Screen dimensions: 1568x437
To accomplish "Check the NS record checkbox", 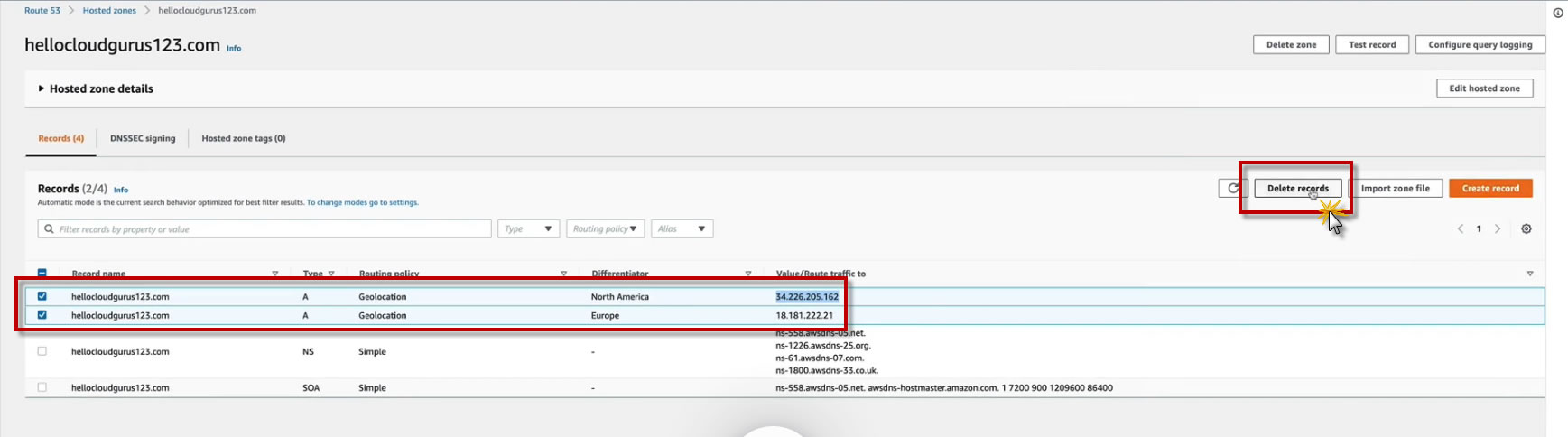I will pyautogui.click(x=42, y=351).
